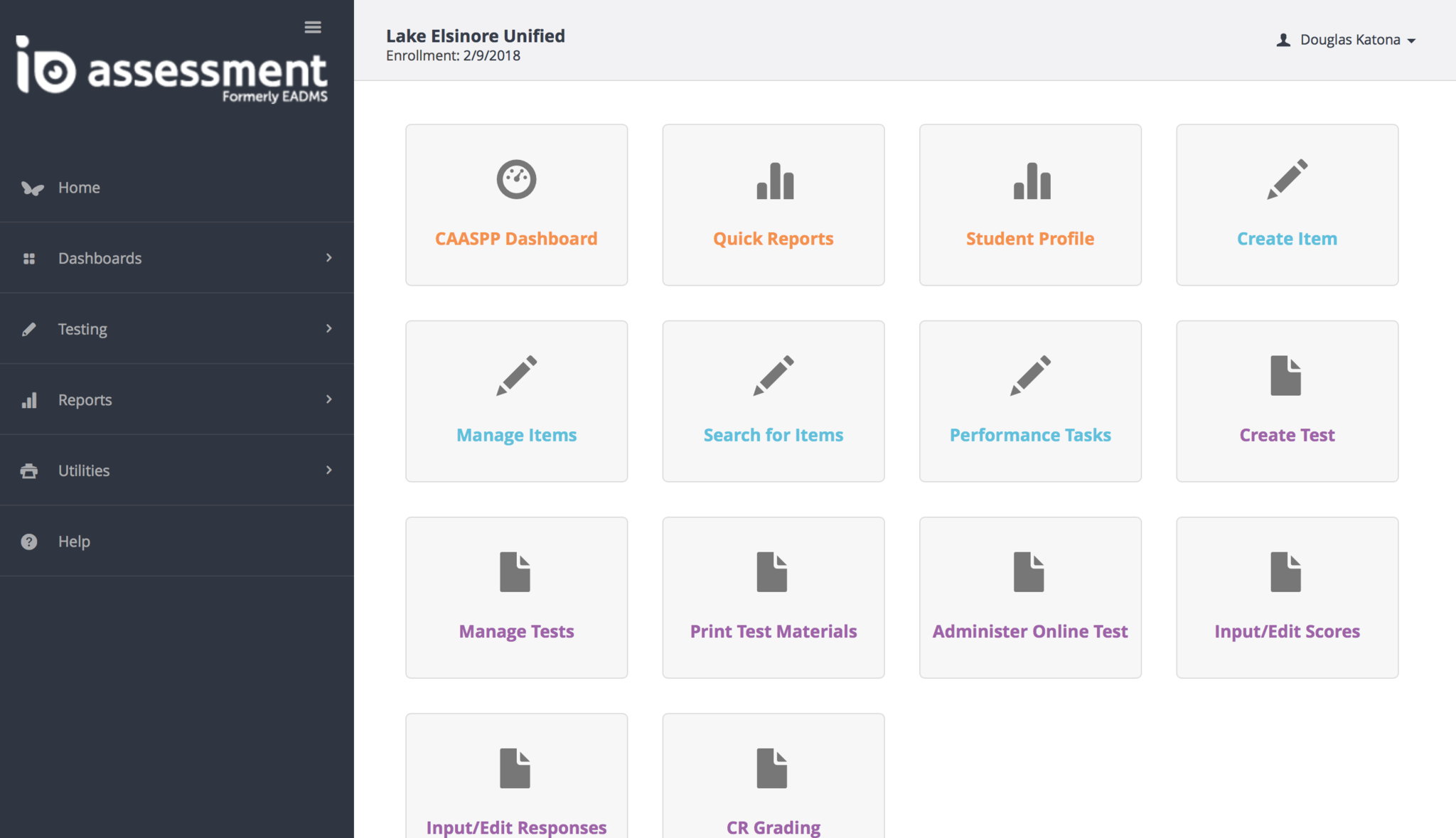This screenshot has width=1456, height=838.
Task: Click the Administer Online Test document icon
Action: [x=1029, y=571]
